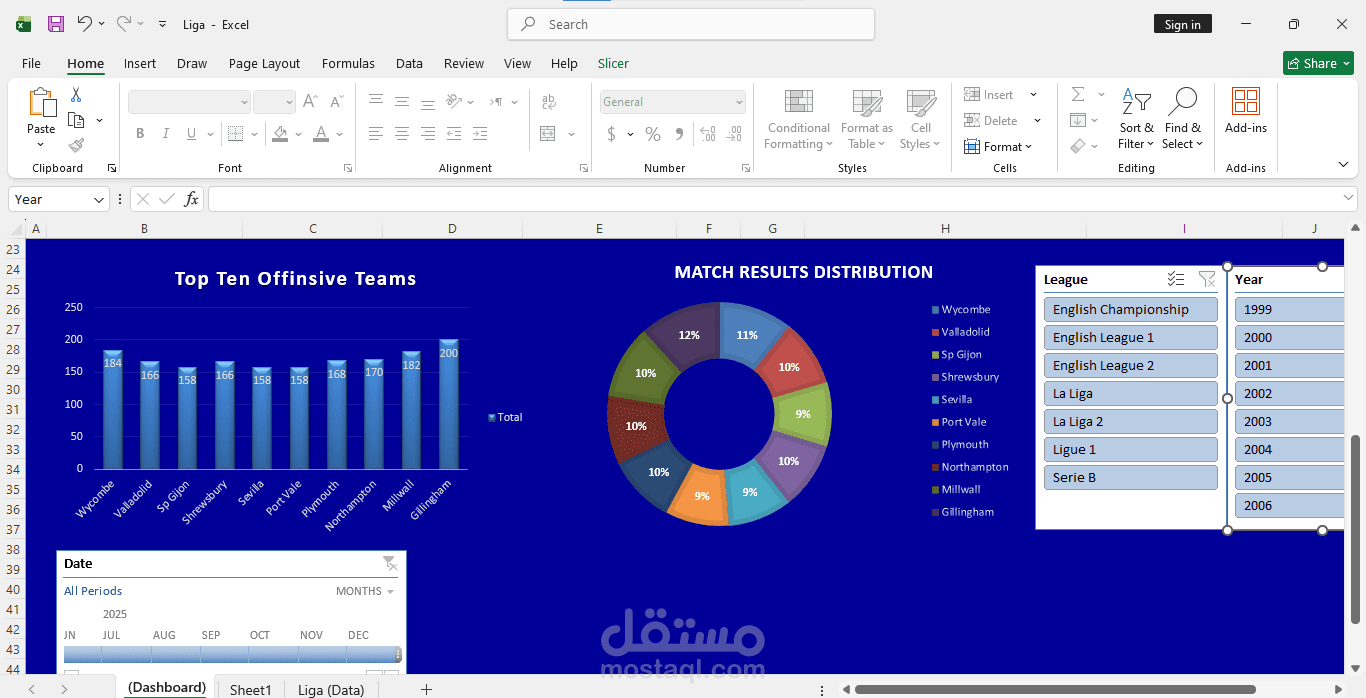Click Decrease Decimal icon
This screenshot has width=1366, height=698.
736,134
